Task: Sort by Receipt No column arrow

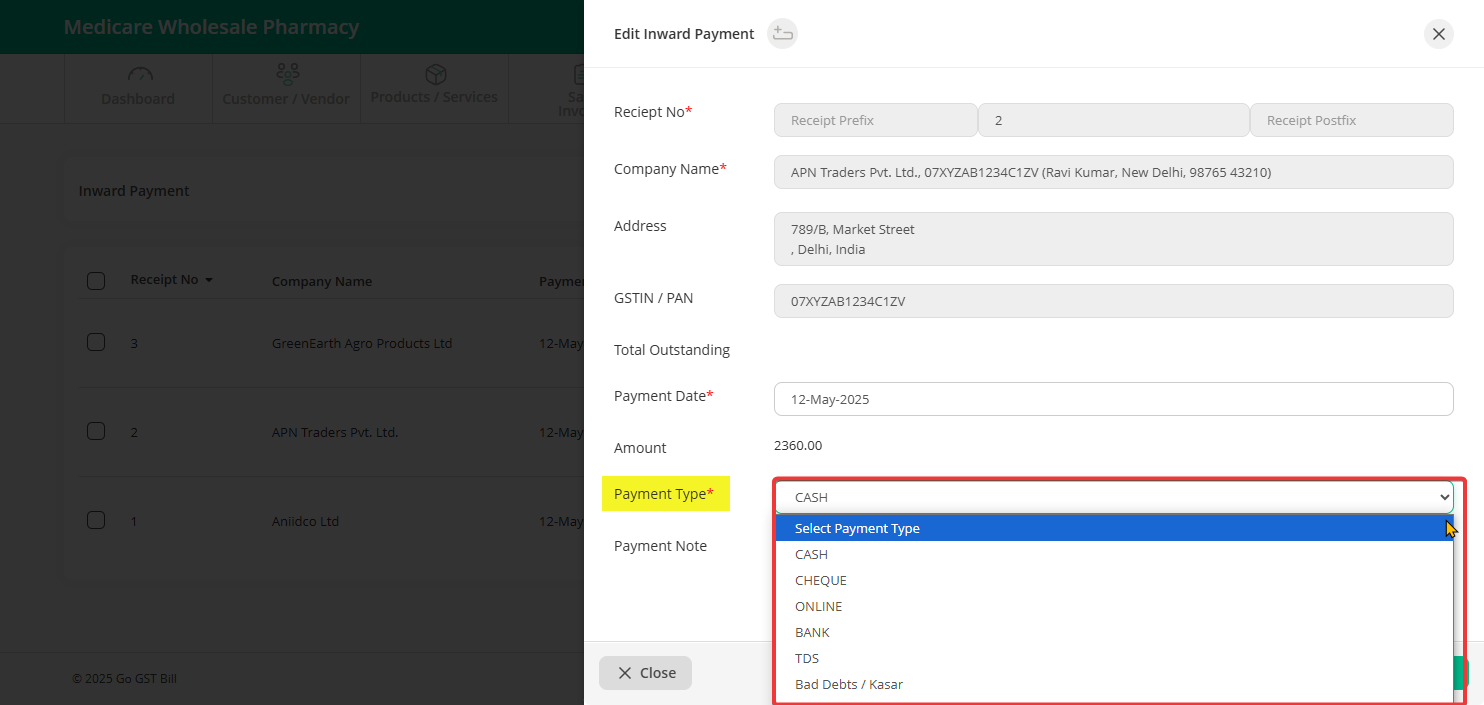Action: [x=209, y=280]
